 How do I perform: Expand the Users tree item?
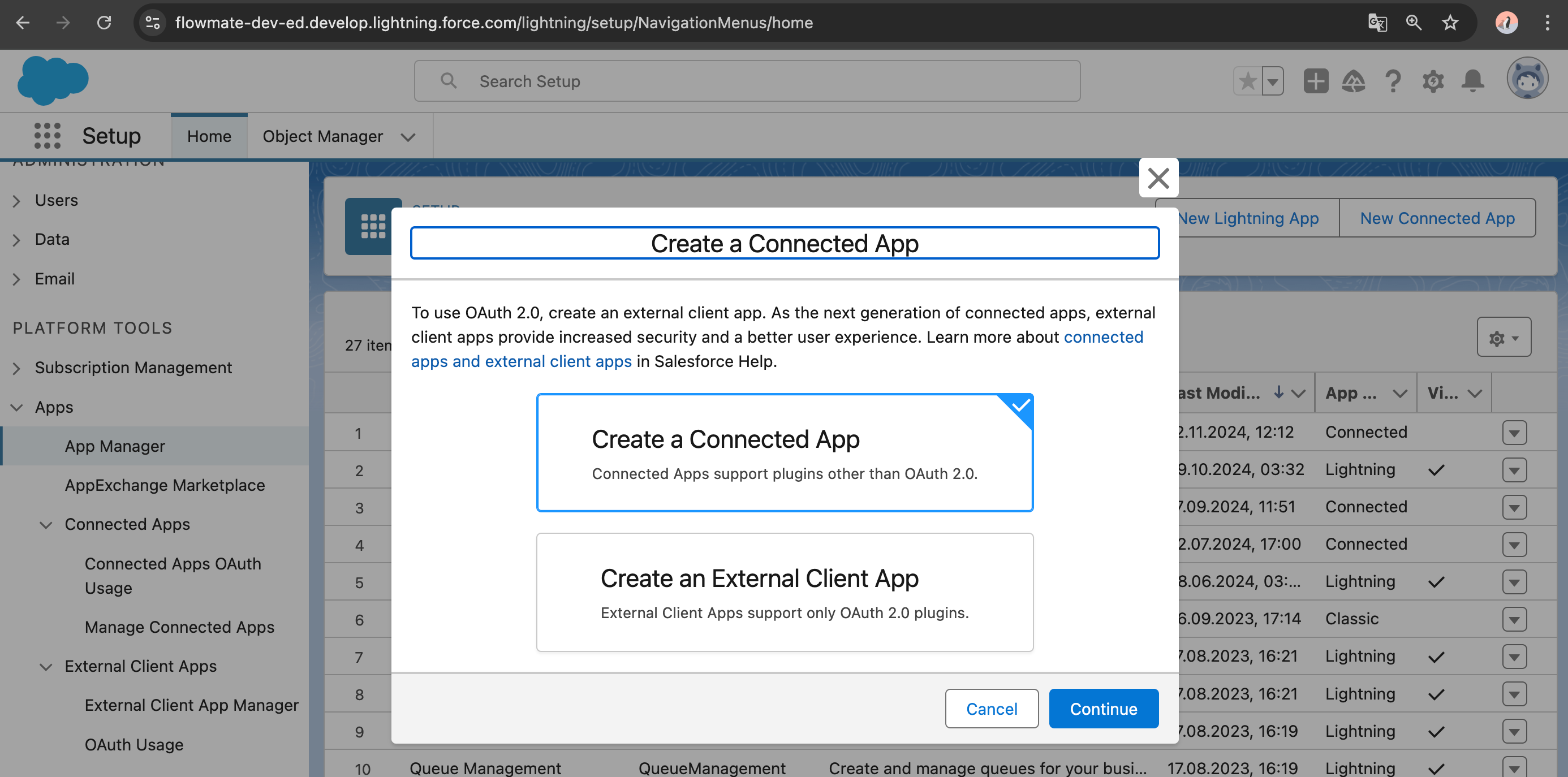point(17,201)
